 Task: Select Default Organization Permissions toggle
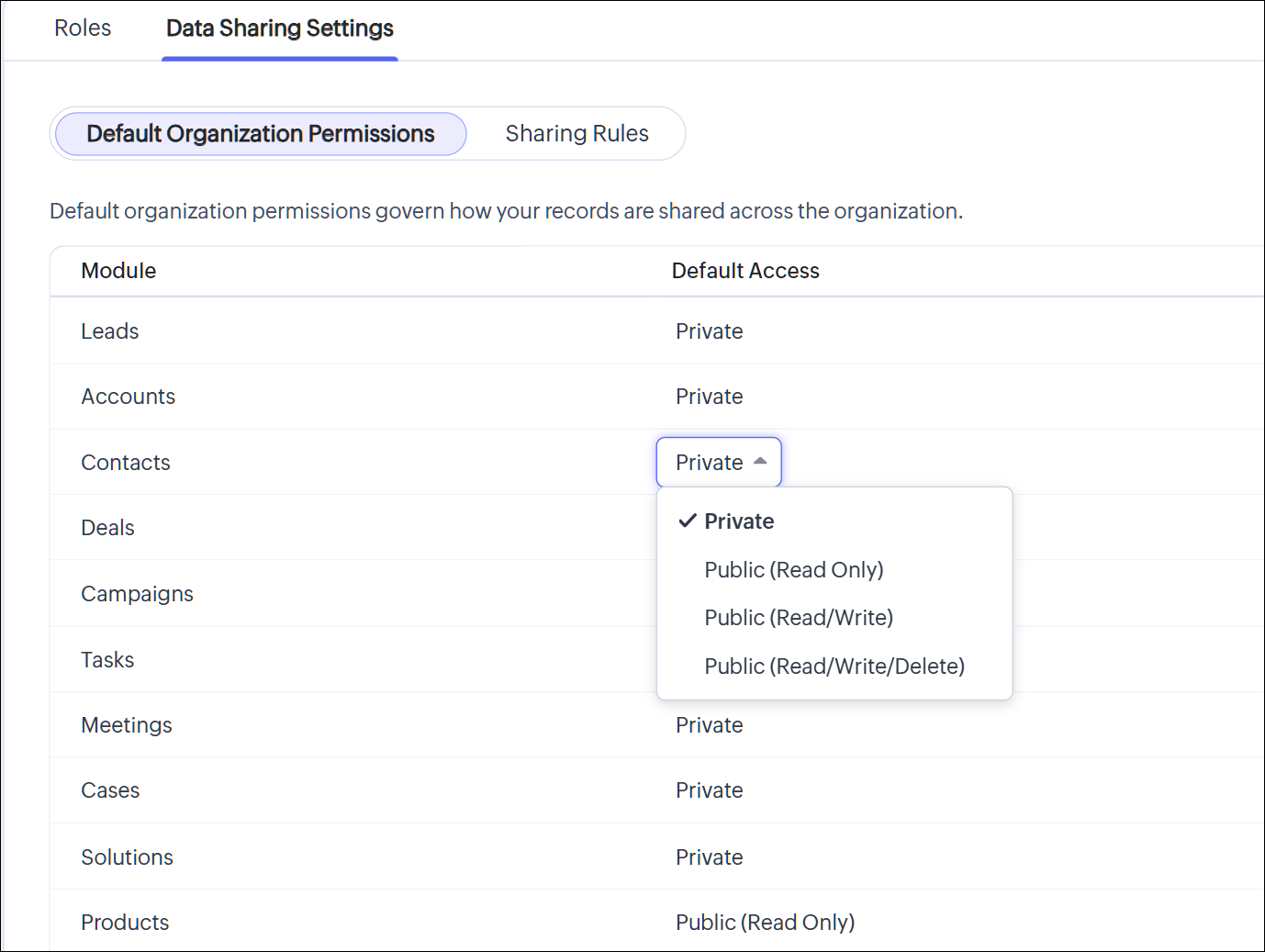tap(261, 134)
